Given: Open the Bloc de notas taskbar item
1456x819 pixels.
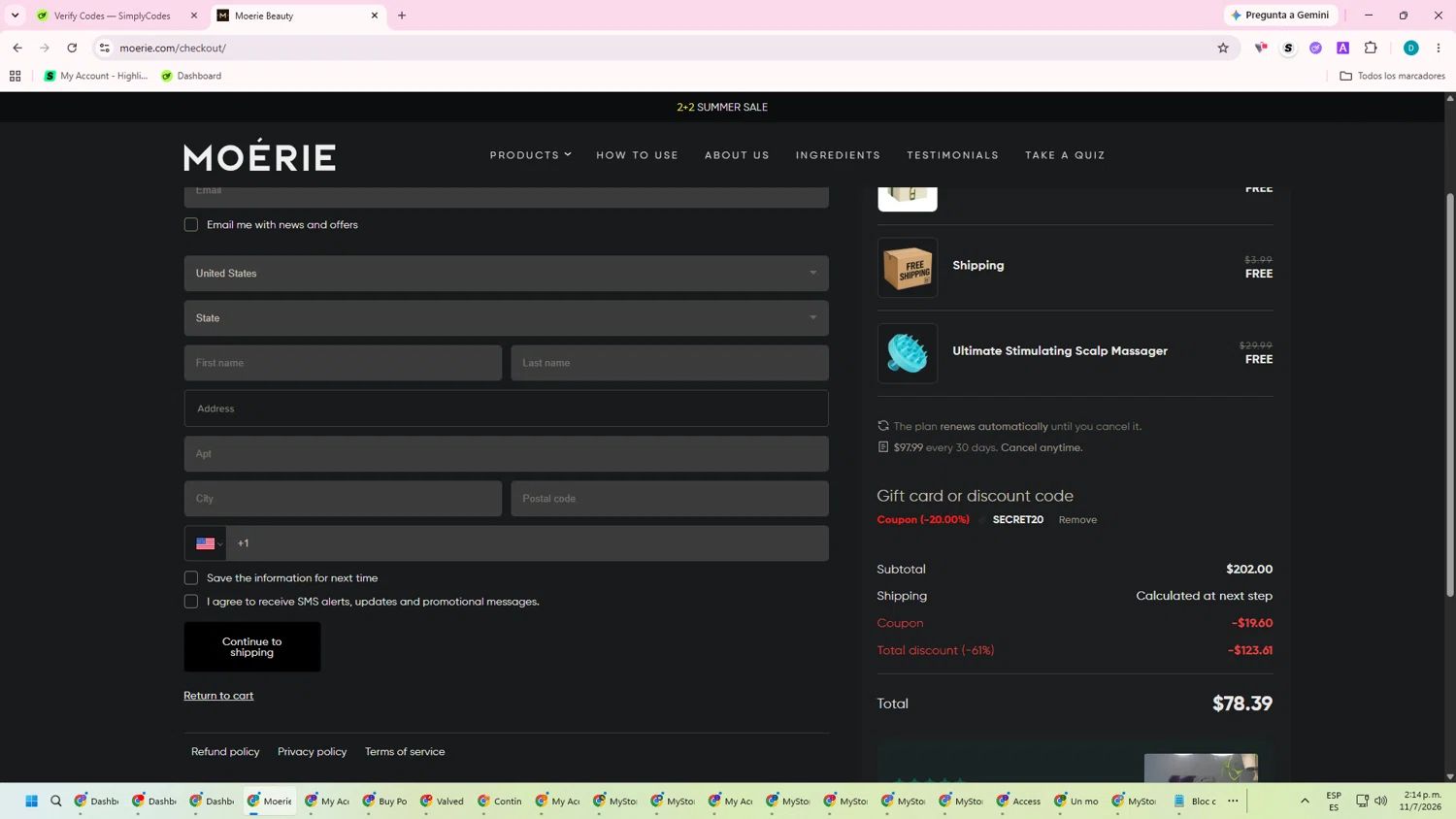Looking at the screenshot, I should (1194, 801).
